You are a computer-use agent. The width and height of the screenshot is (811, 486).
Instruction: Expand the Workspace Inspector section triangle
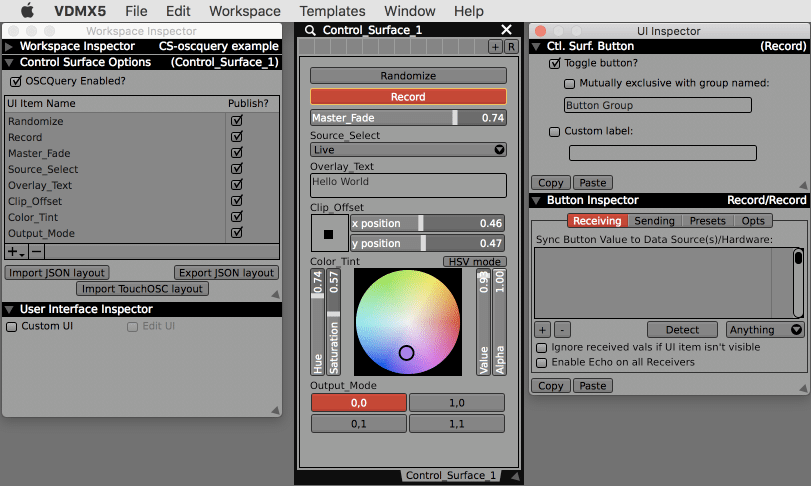click(x=9, y=47)
